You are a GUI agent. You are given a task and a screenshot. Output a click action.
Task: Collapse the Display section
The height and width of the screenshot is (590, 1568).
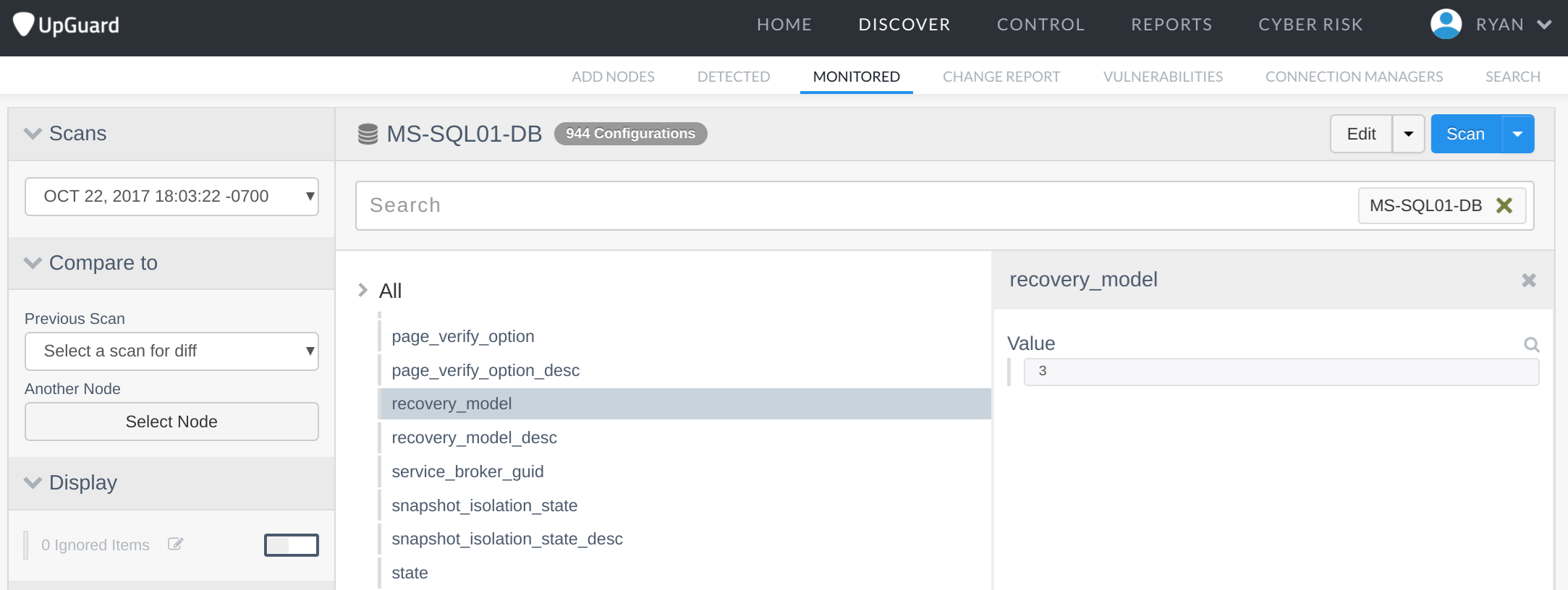pyautogui.click(x=33, y=482)
